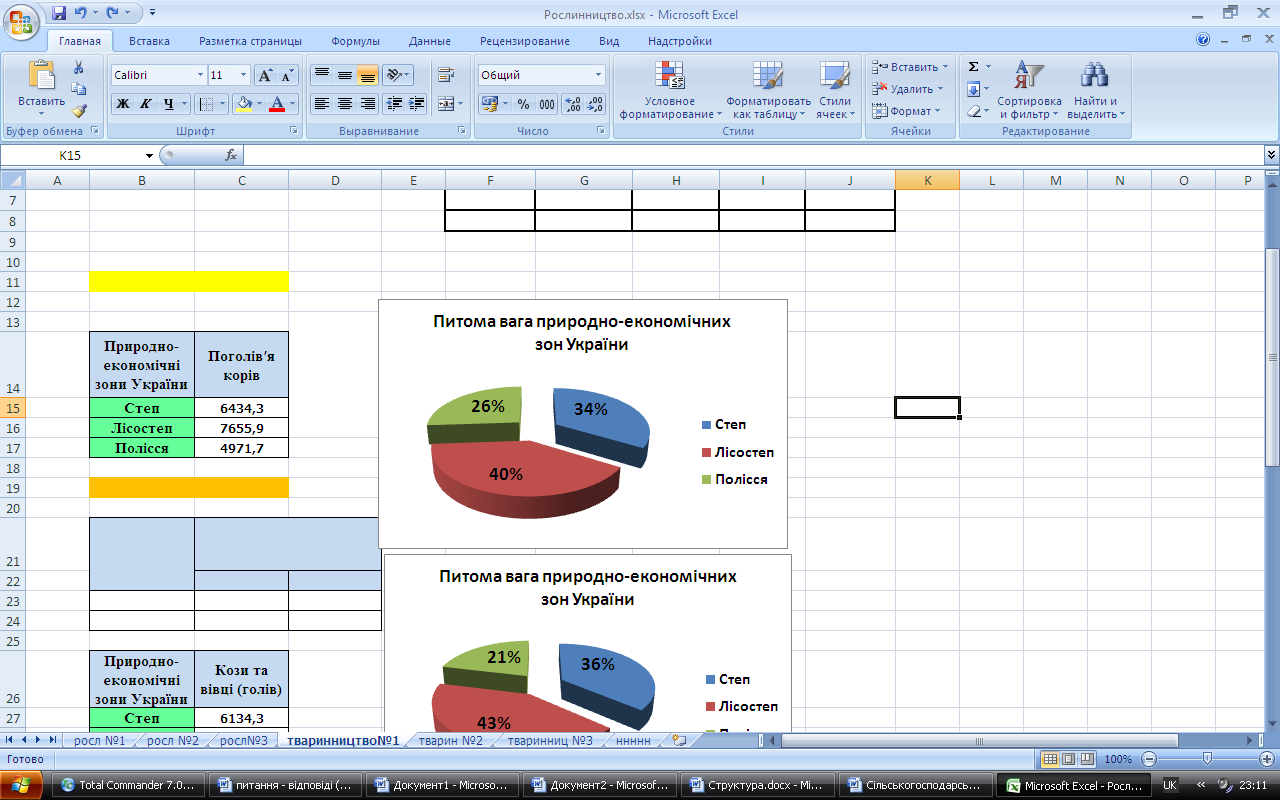Click Merge and Center icon
Screen dimensions: 1280x800
[x=446, y=104]
